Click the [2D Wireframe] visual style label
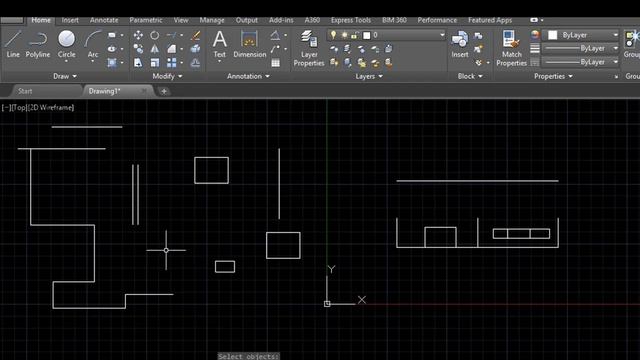640x360 pixels. pos(50,108)
